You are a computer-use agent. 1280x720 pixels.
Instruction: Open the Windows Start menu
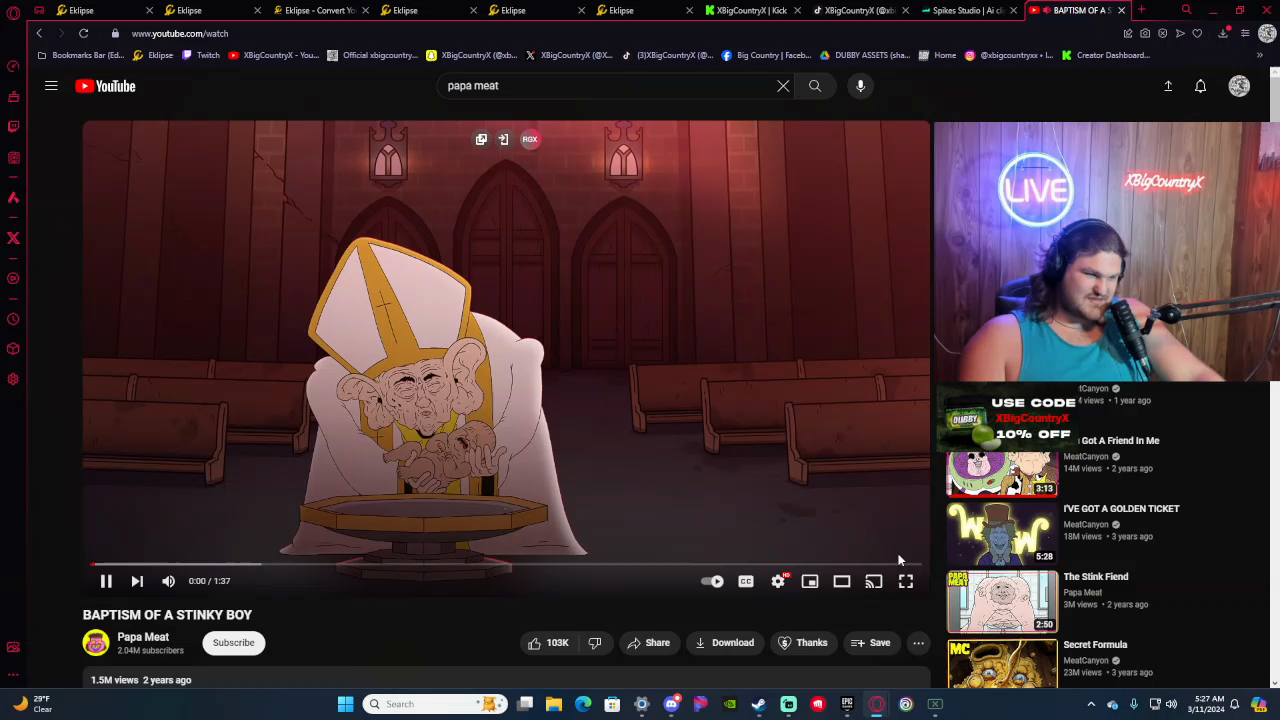pyautogui.click(x=345, y=704)
